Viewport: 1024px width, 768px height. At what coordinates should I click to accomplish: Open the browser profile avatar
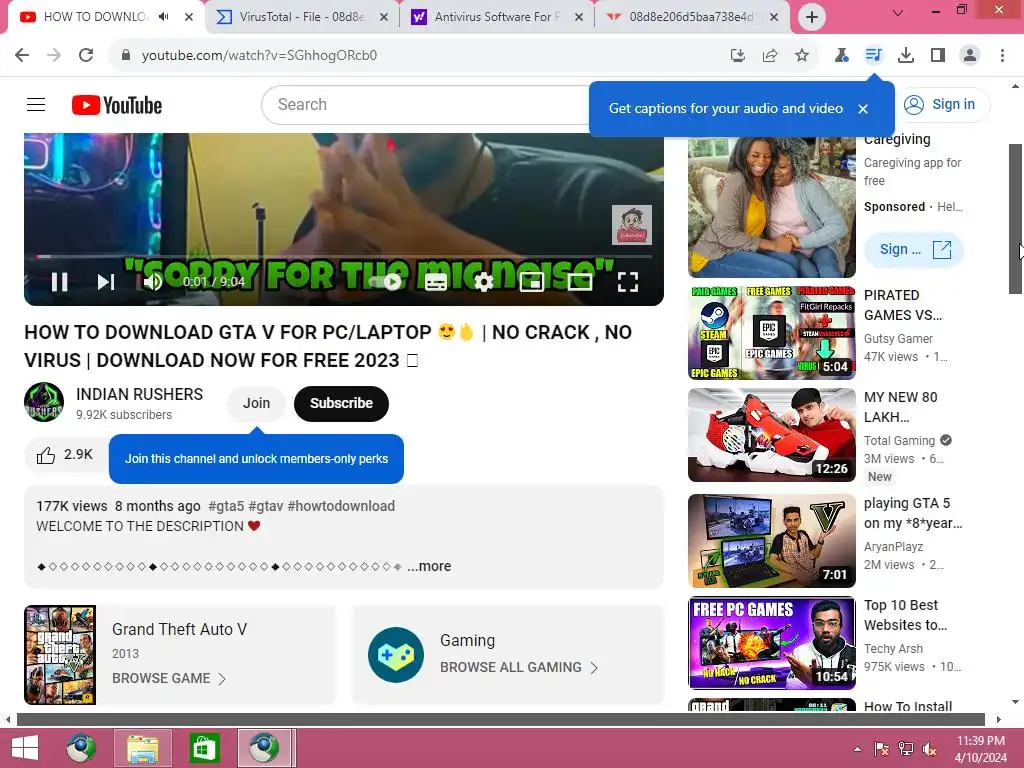[x=970, y=56]
